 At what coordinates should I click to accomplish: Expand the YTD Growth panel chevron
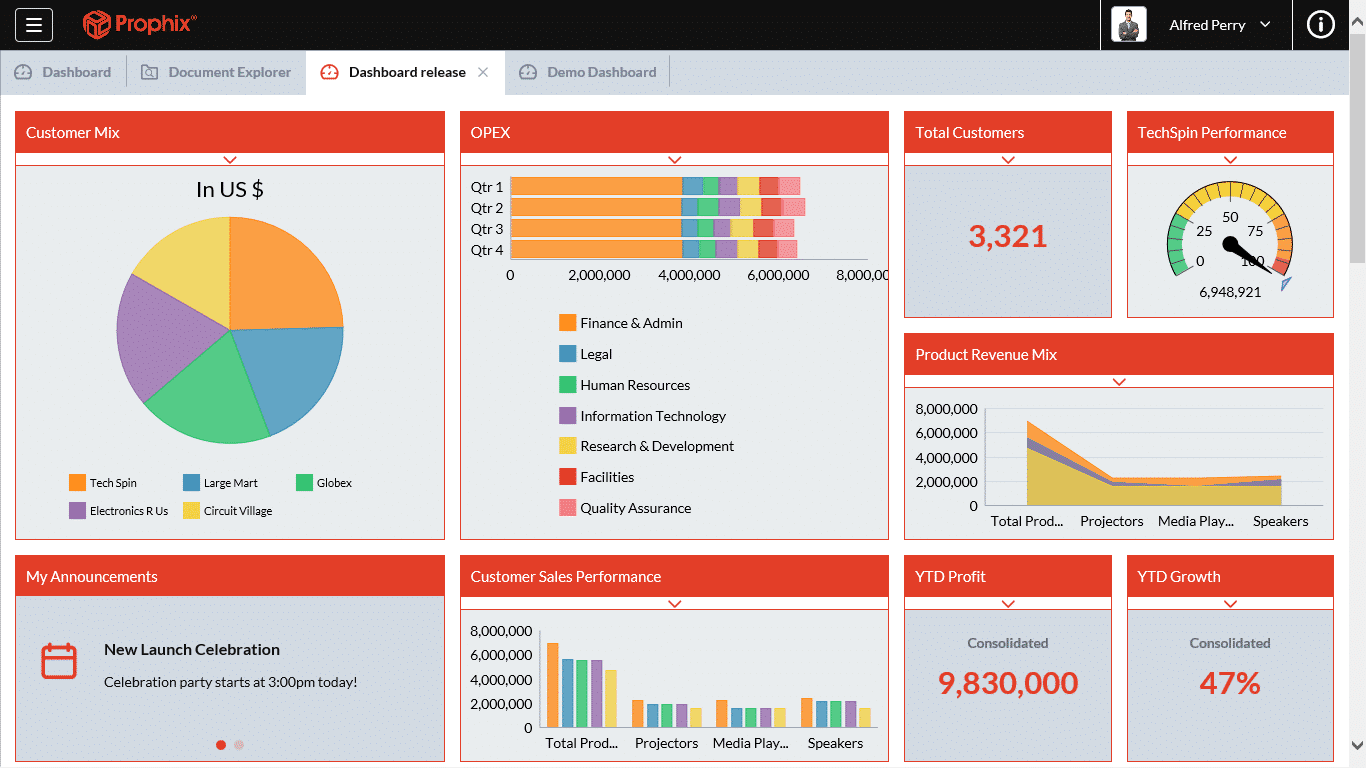click(x=1230, y=603)
